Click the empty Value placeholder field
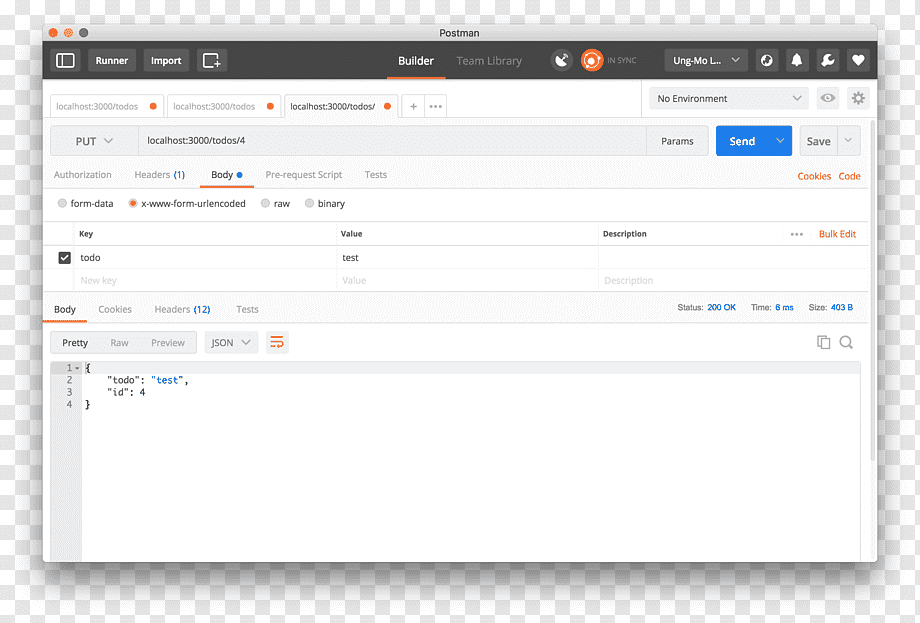 (x=467, y=280)
